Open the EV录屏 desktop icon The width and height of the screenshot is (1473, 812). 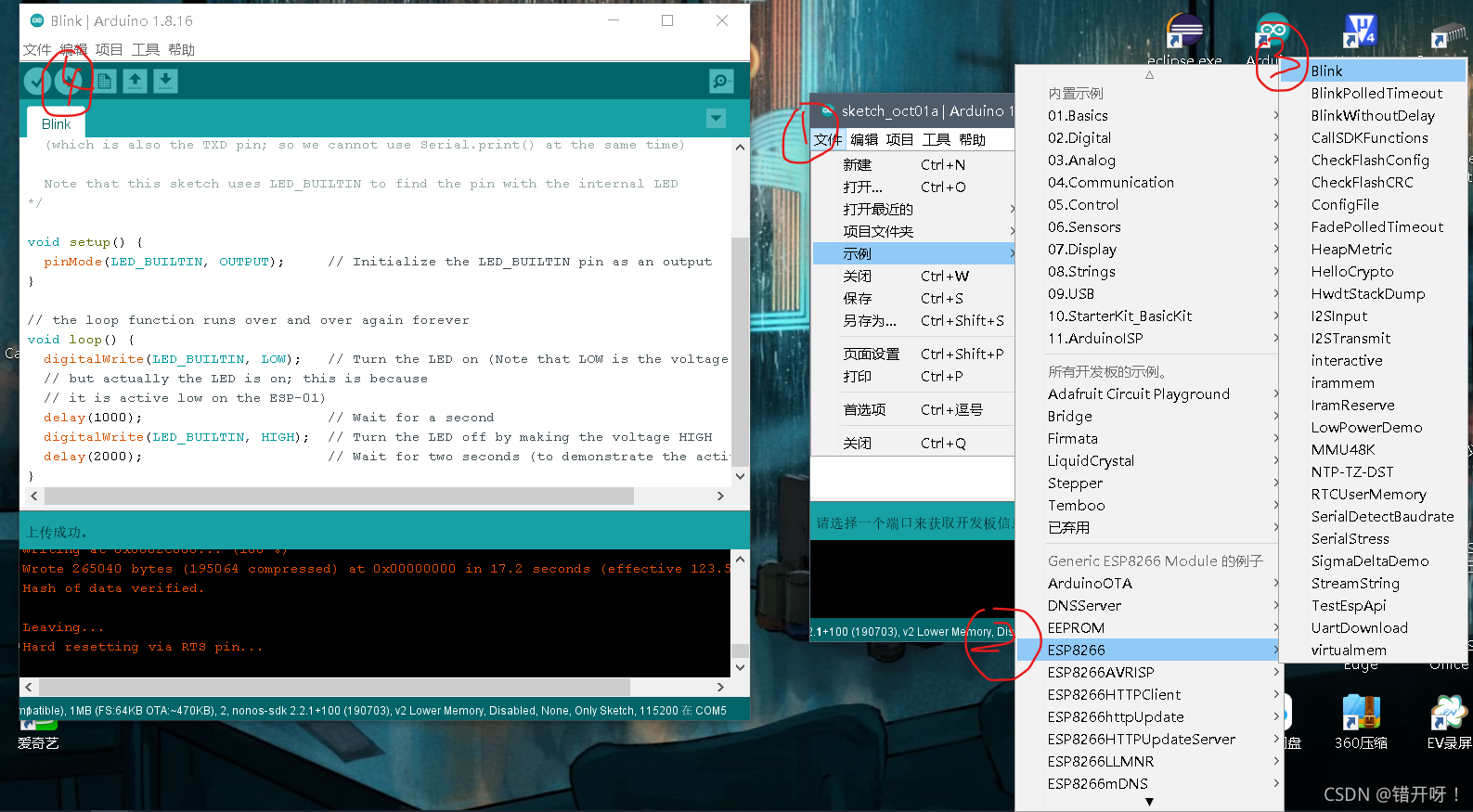1449,722
